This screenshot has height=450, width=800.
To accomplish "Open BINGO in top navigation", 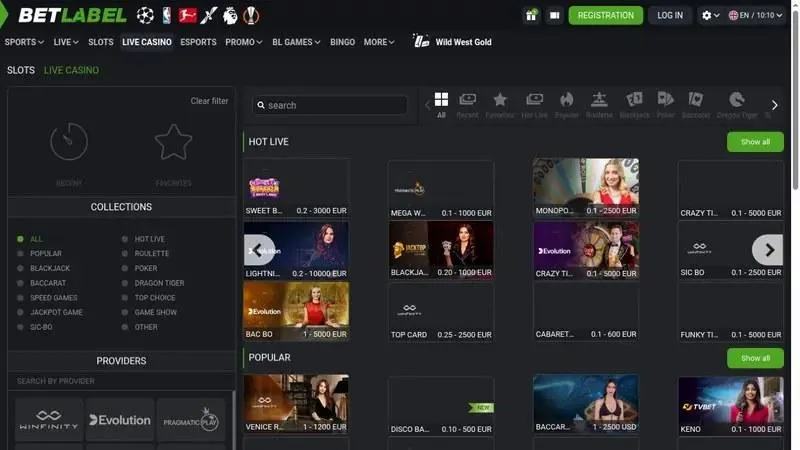I will [x=342, y=42].
